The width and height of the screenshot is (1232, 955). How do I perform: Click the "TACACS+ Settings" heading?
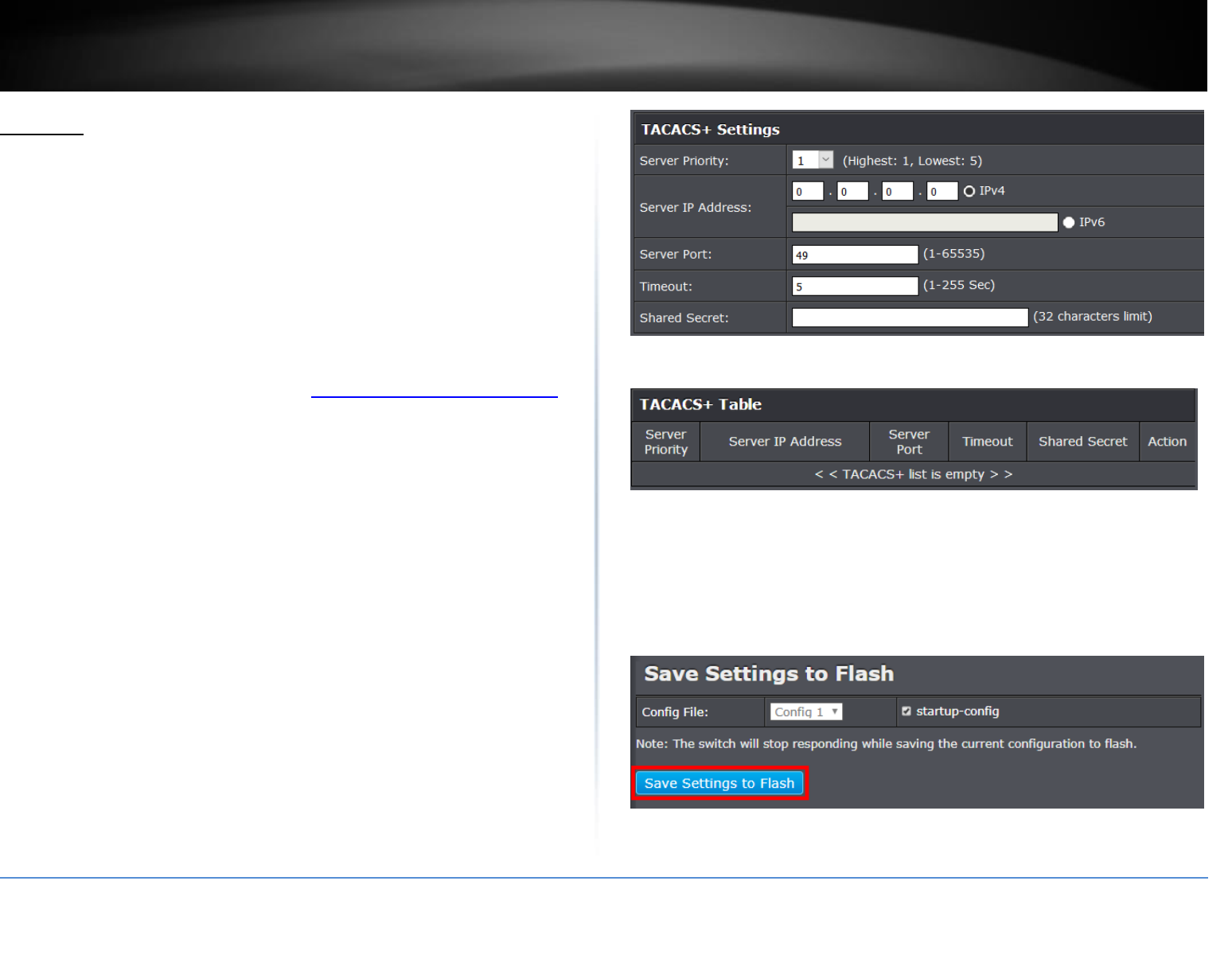pos(710,129)
